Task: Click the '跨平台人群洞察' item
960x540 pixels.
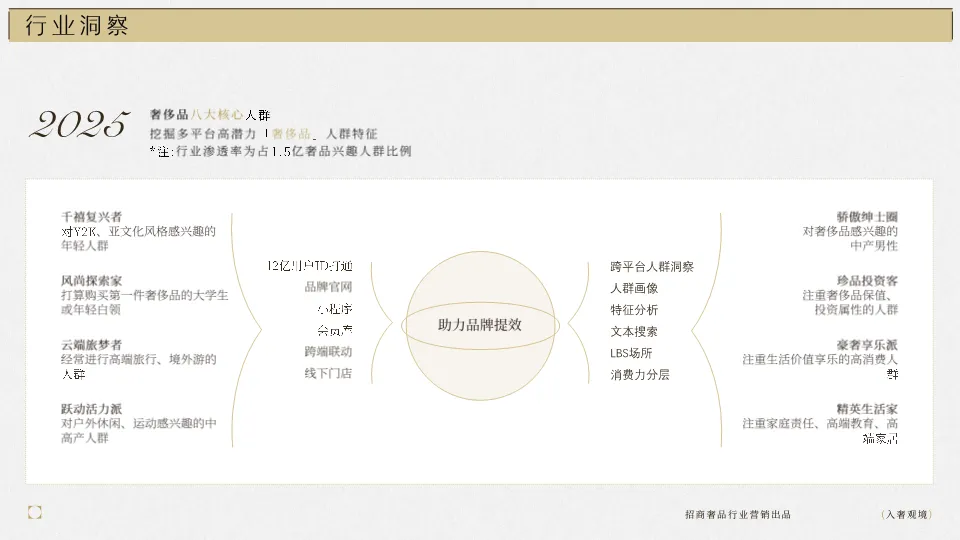Action: coord(652,267)
